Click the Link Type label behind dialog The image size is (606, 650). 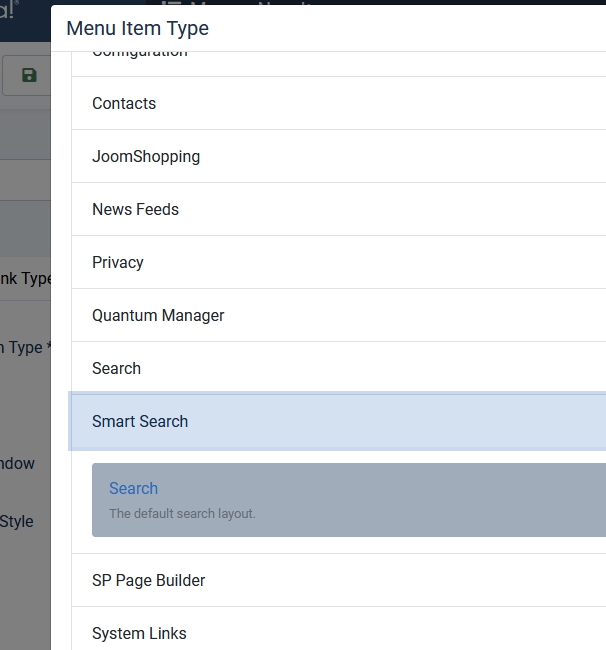pyautogui.click(x=25, y=279)
